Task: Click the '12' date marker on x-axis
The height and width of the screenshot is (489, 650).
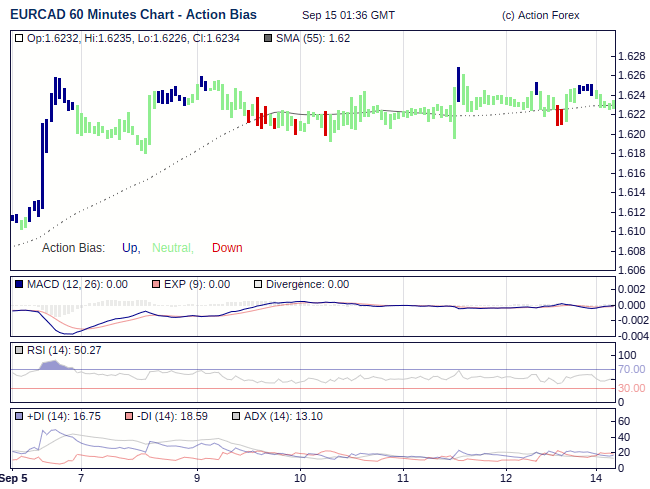Action: [x=506, y=478]
